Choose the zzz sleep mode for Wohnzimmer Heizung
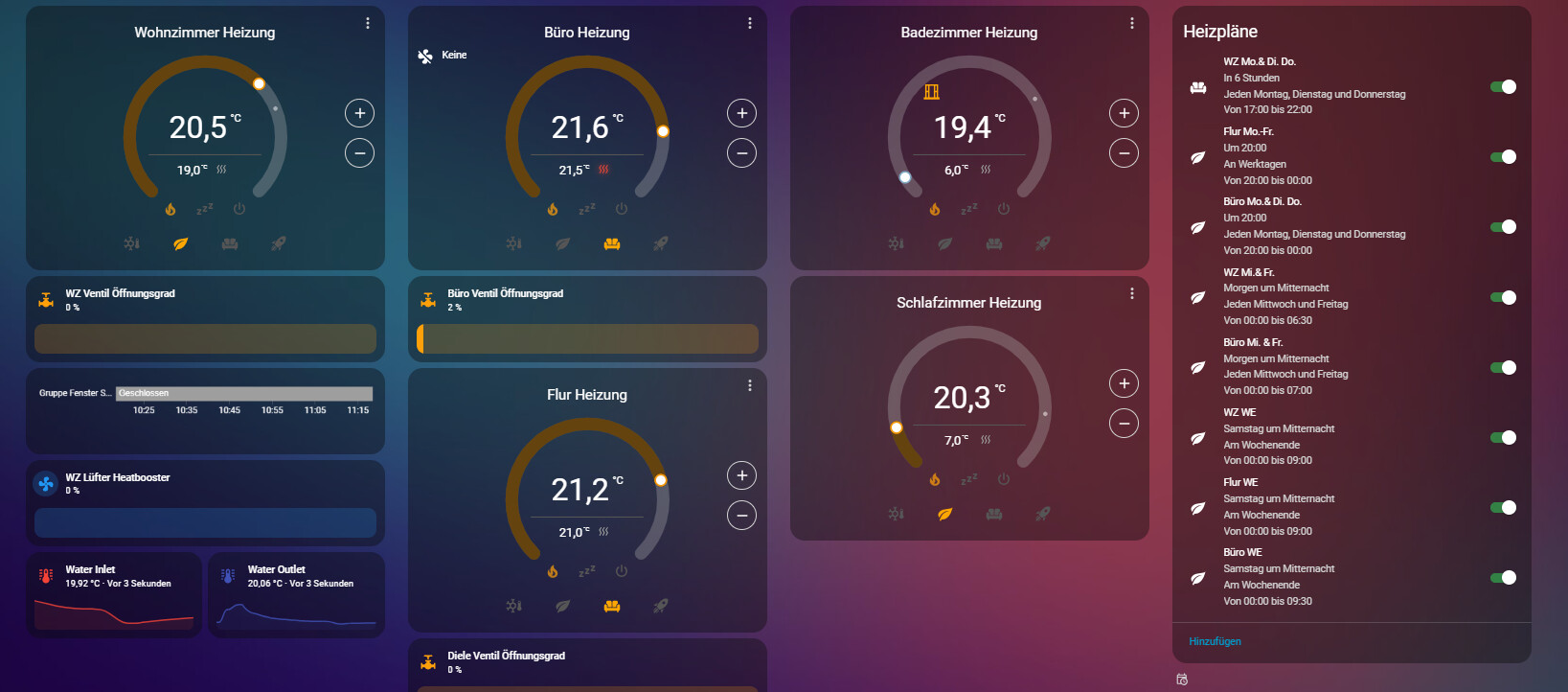Viewport: 1568px width, 692px height. [205, 209]
